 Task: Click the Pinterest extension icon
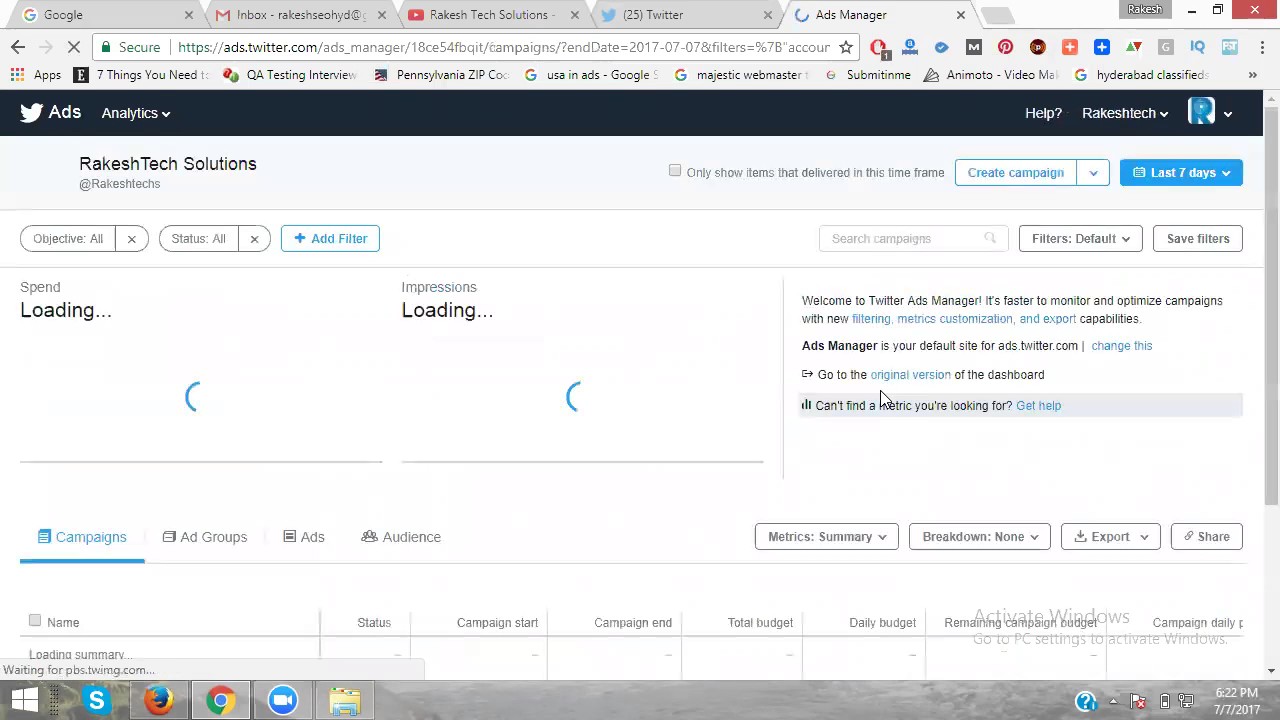(1005, 47)
